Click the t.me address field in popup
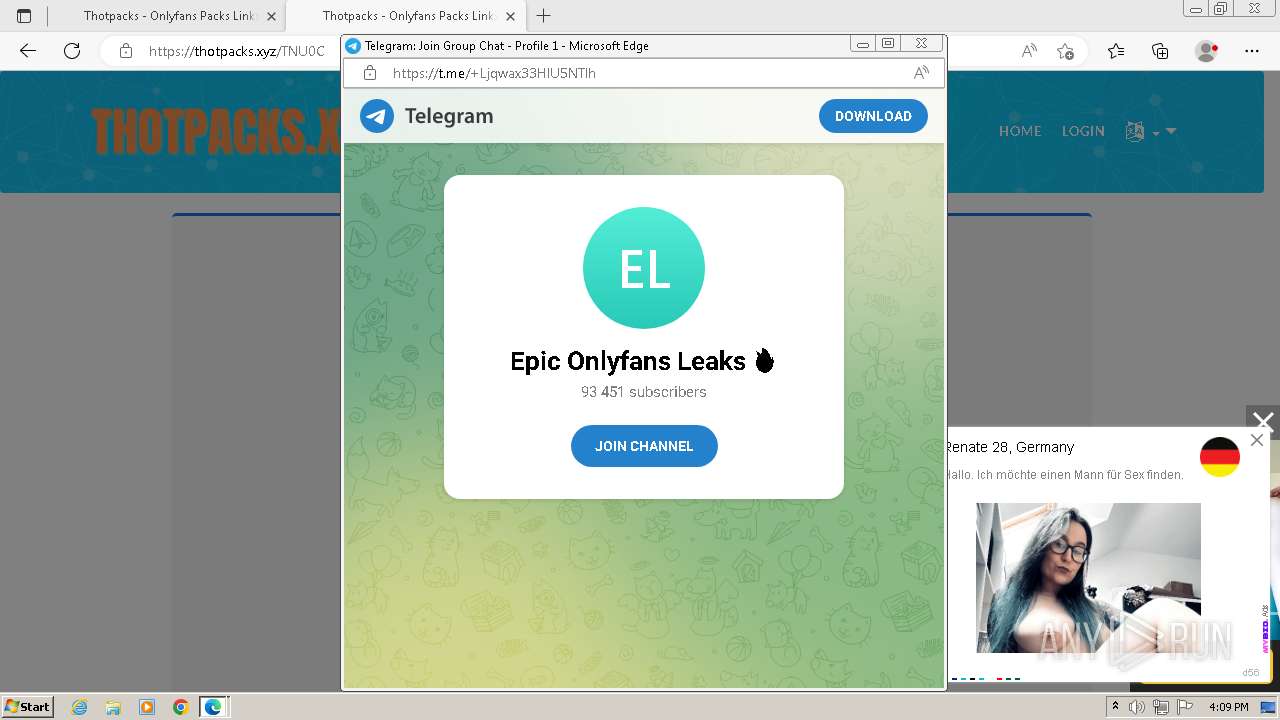The image size is (1280, 720). click(x=643, y=73)
